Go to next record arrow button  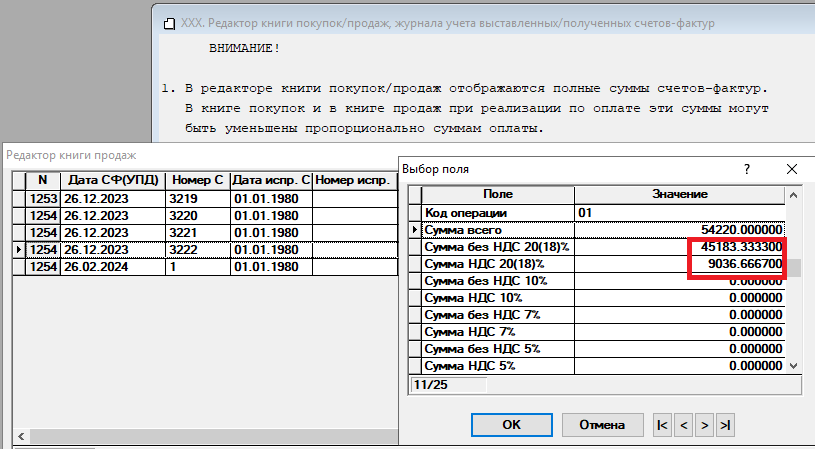[x=704, y=425]
